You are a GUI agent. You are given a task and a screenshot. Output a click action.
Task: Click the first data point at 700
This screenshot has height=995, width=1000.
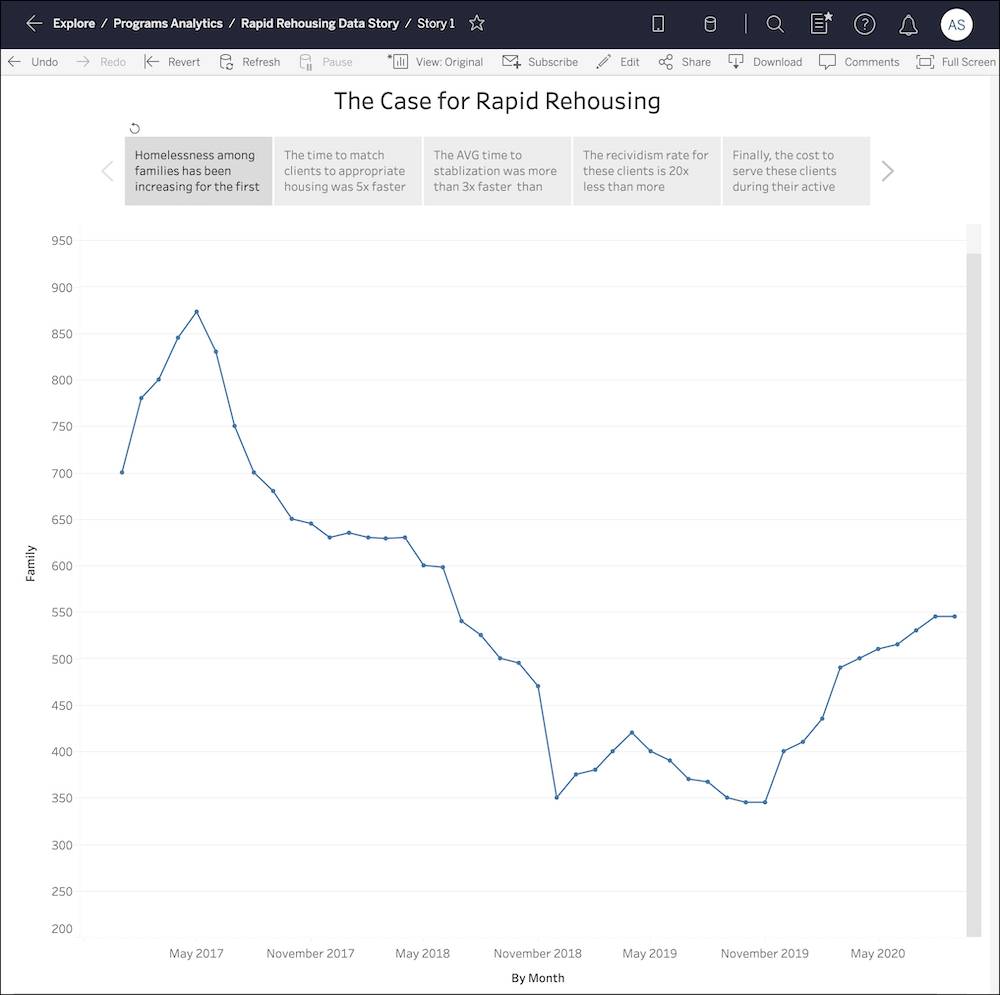tap(122, 473)
